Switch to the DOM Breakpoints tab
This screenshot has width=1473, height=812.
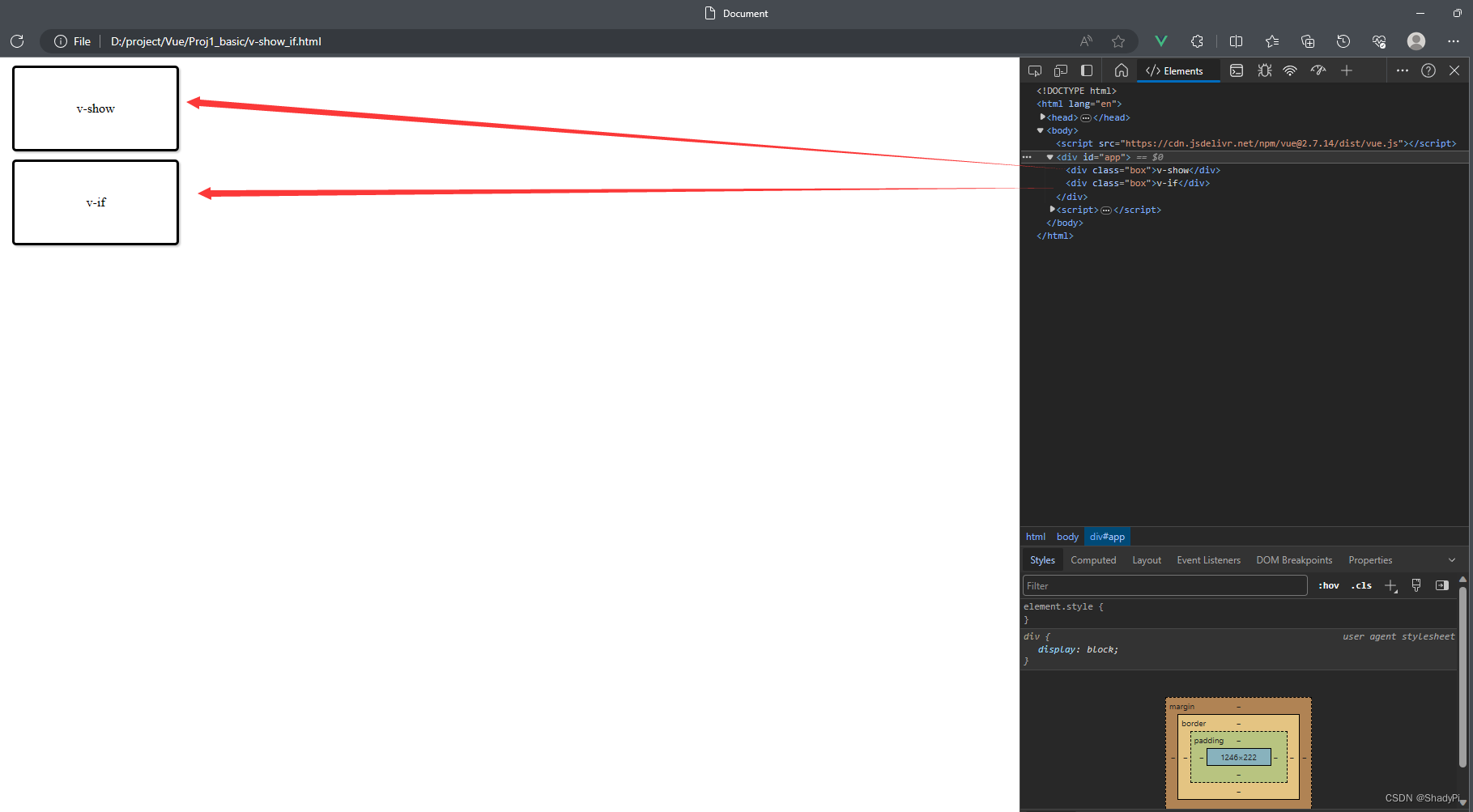point(1294,560)
